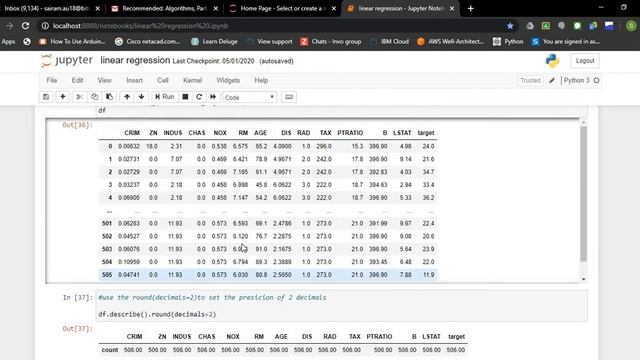The image size is (640, 360).
Task: Open the View support bookmark
Action: click(x=269, y=42)
